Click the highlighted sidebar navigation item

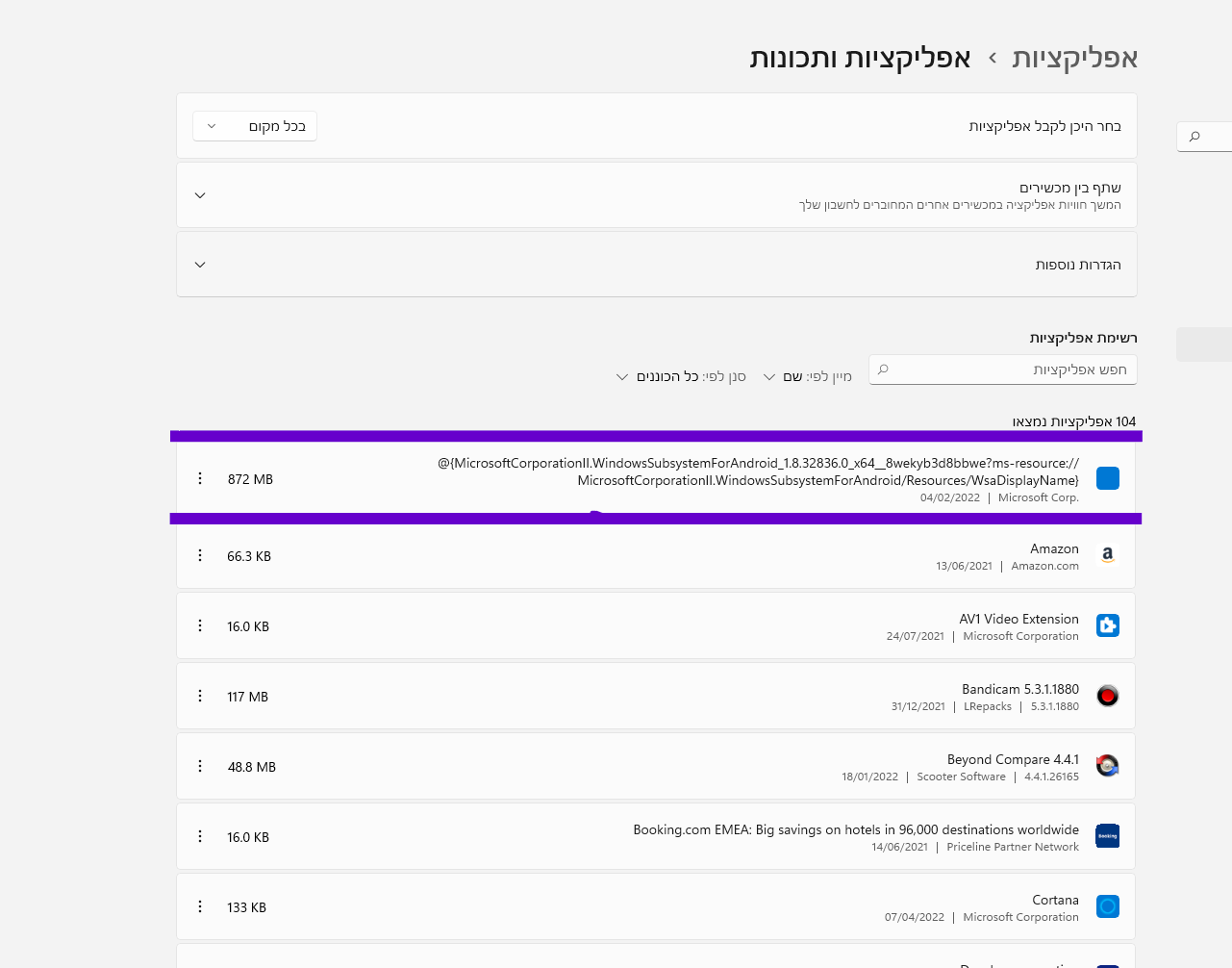click(1204, 344)
